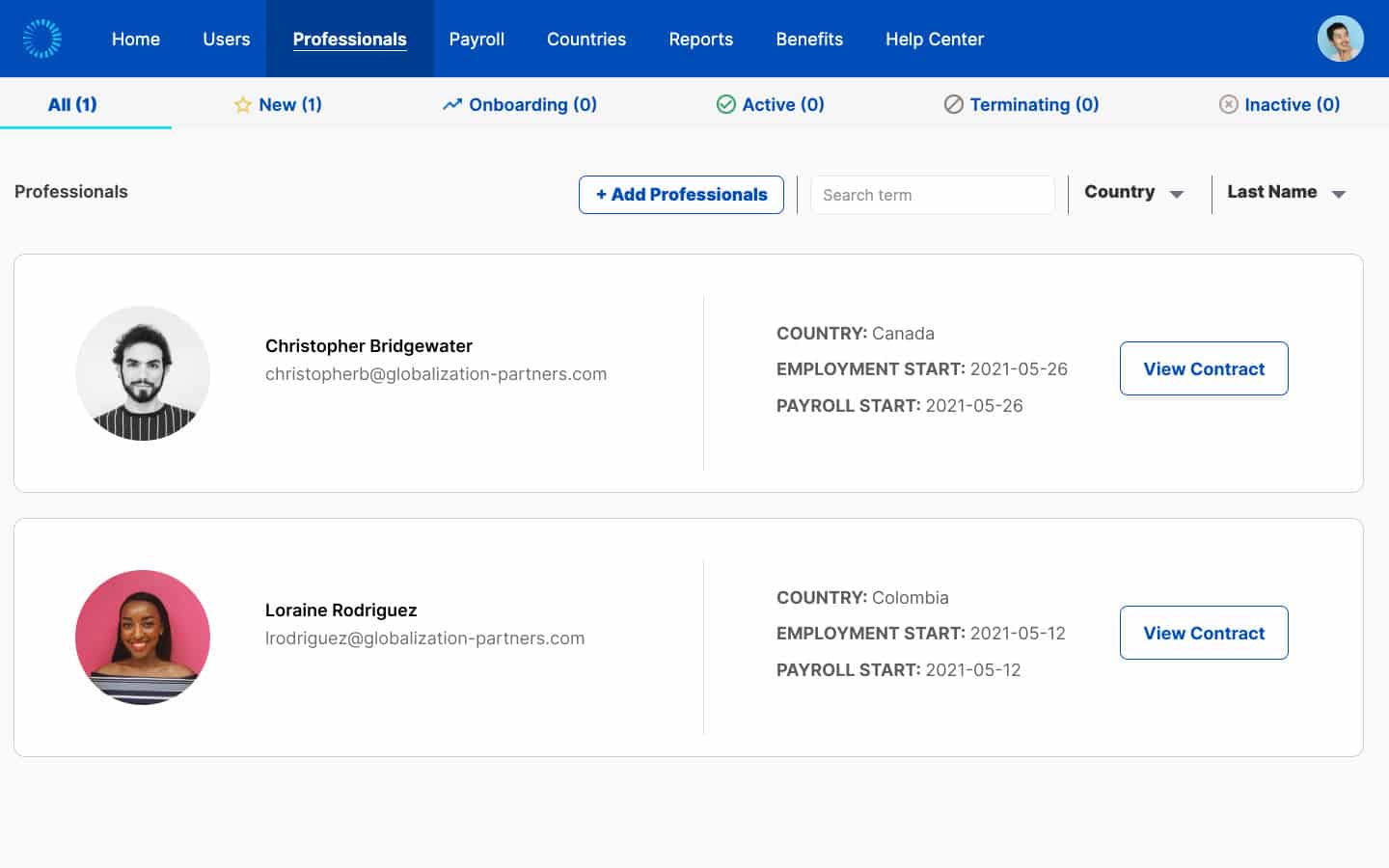Click the trending arrow icon beside Onboarding

(x=452, y=103)
